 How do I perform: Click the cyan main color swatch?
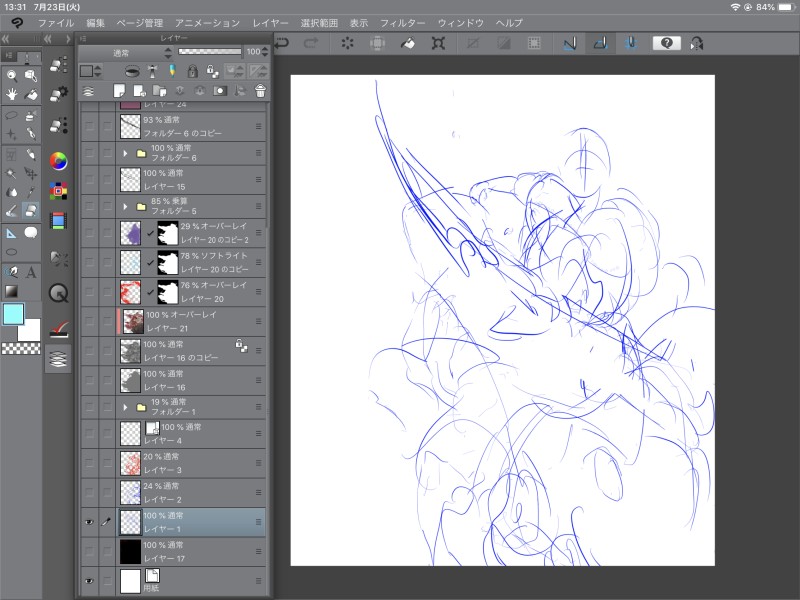tap(14, 315)
